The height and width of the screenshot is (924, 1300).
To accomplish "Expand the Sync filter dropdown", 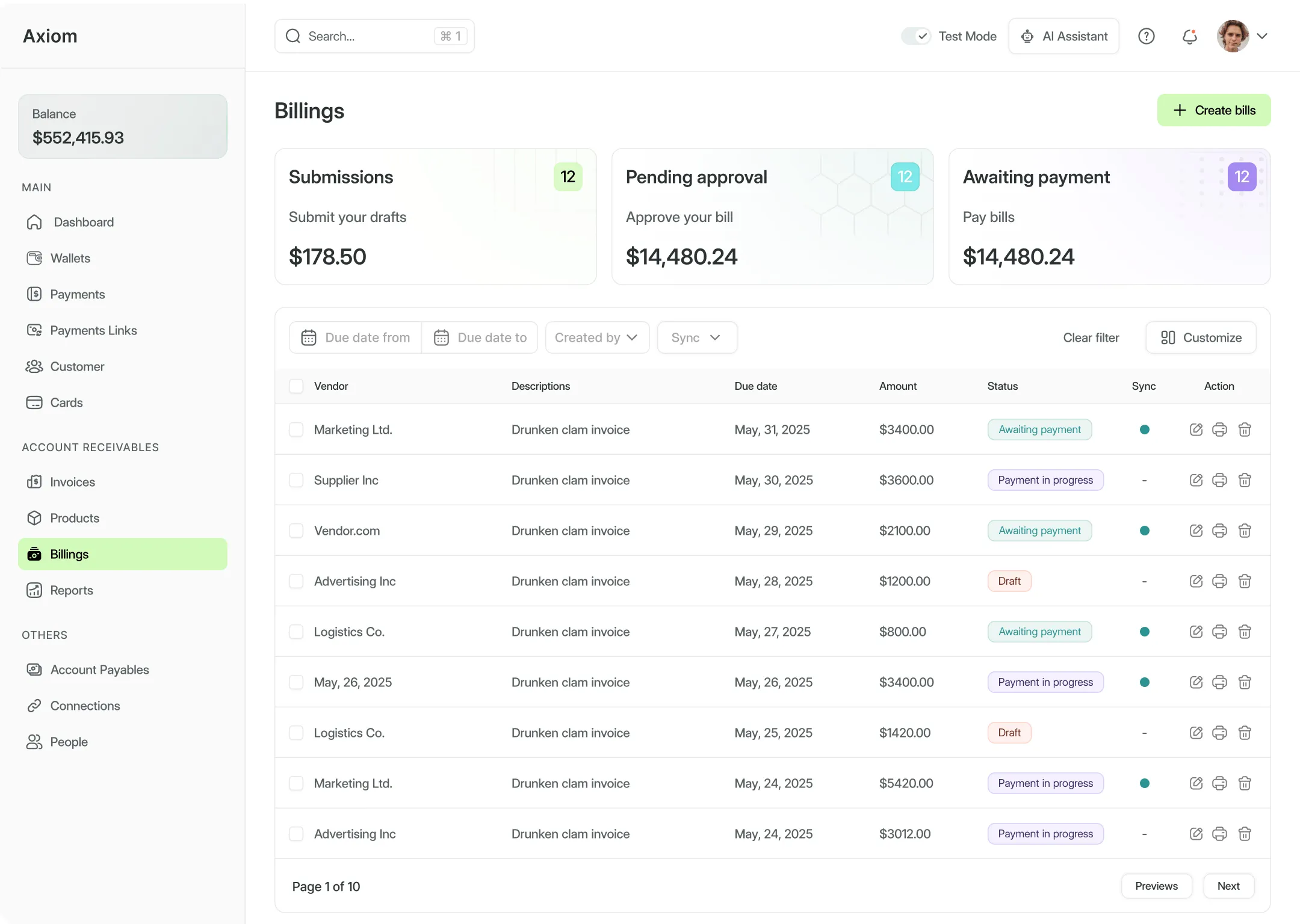I will (696, 337).
